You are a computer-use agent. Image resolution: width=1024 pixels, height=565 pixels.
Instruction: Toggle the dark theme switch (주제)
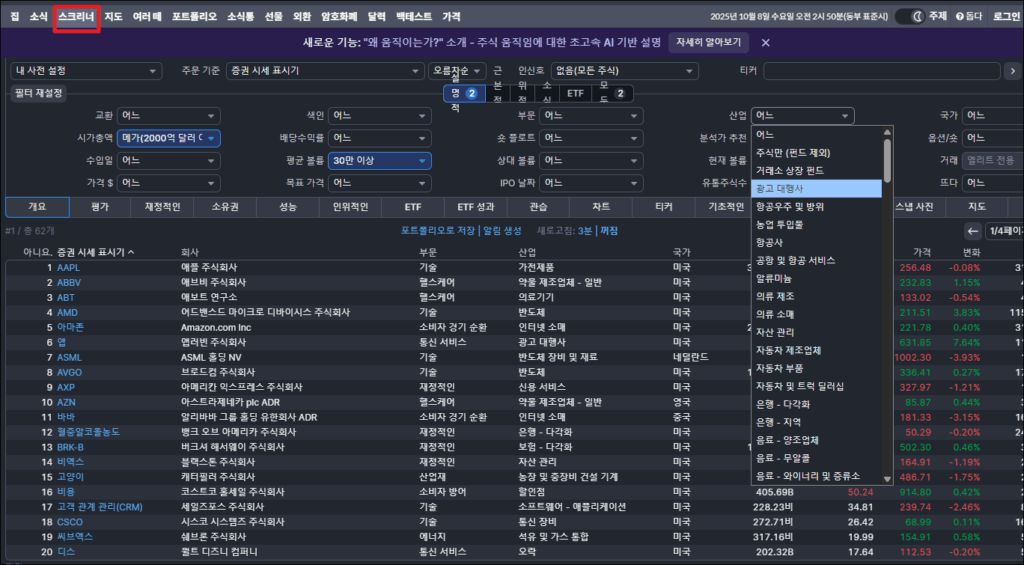click(908, 16)
